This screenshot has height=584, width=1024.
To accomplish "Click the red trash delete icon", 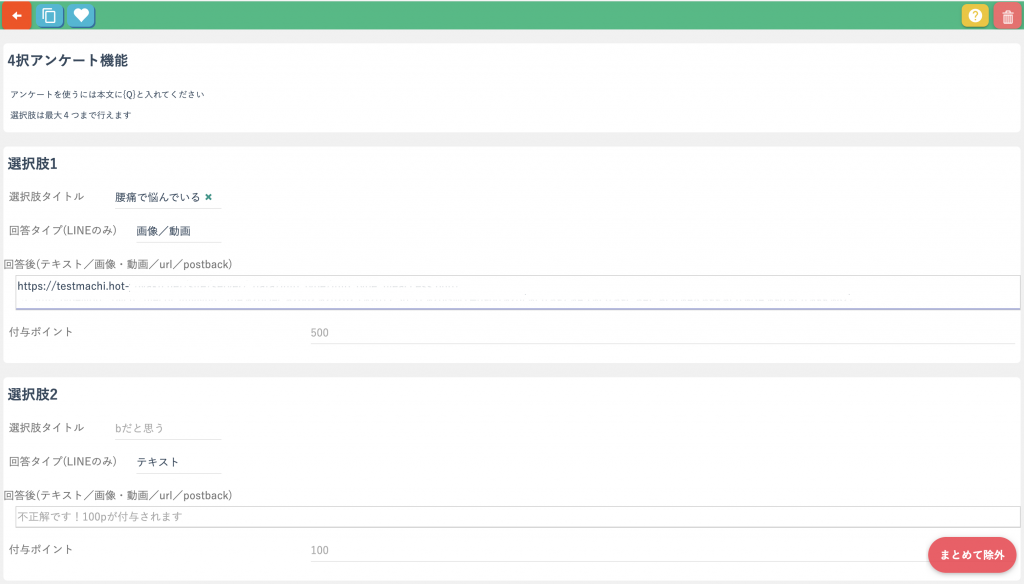I will [x=1007, y=16].
